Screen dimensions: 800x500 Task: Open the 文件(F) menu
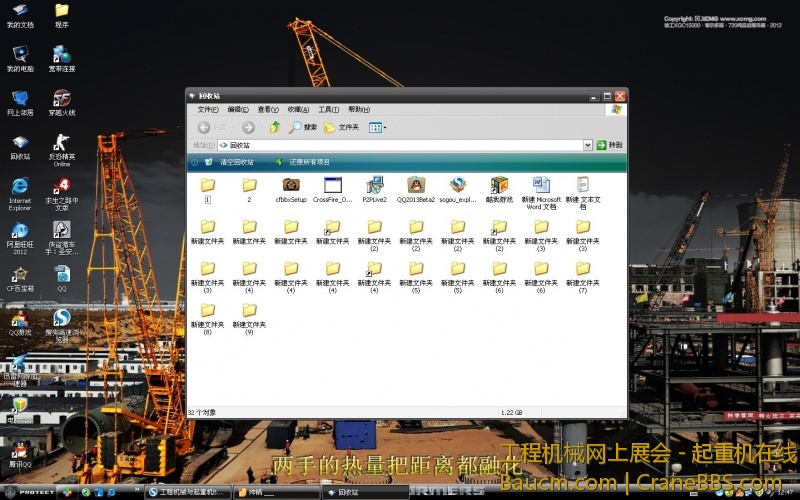pyautogui.click(x=207, y=109)
